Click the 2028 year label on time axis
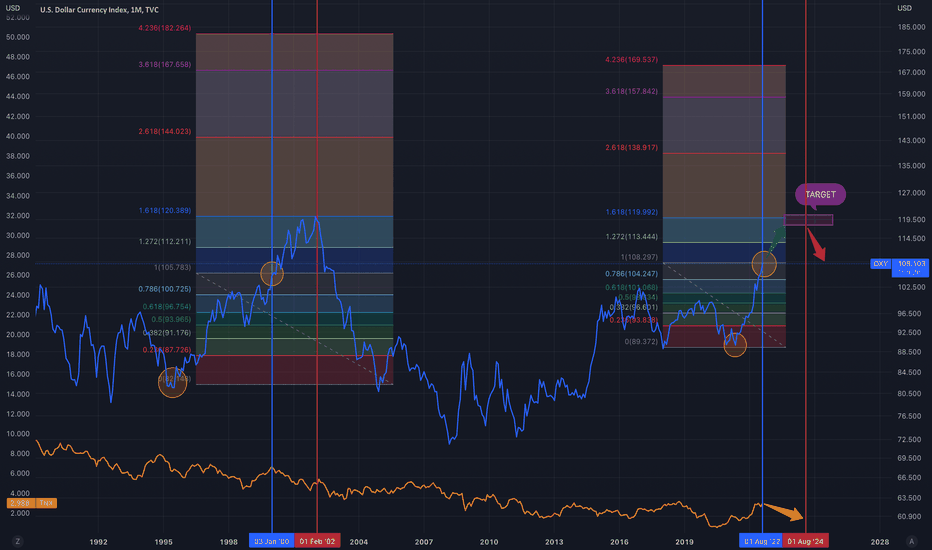This screenshot has height=550, width=932. tap(880, 542)
